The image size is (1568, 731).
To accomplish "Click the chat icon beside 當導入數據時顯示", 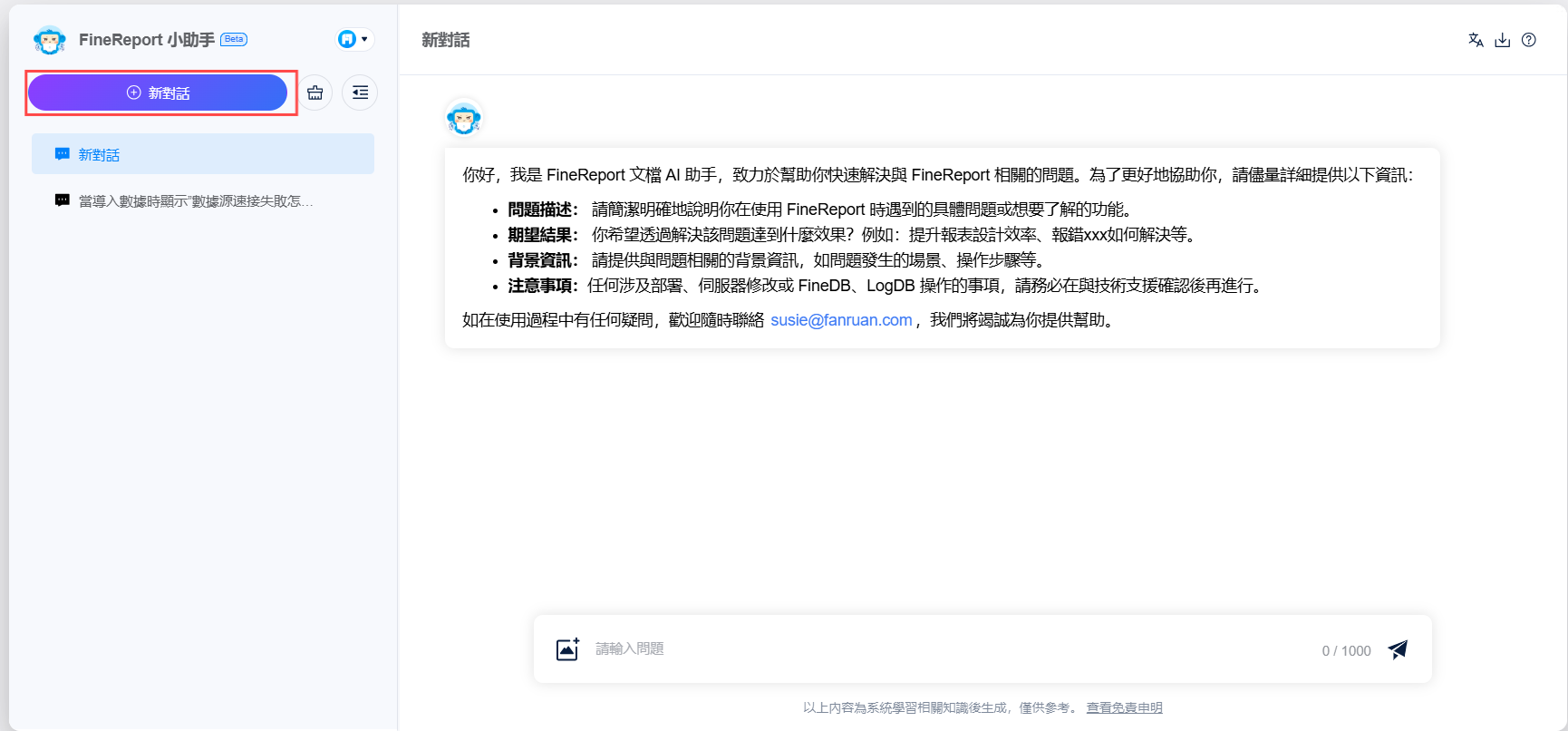I will tap(63, 200).
